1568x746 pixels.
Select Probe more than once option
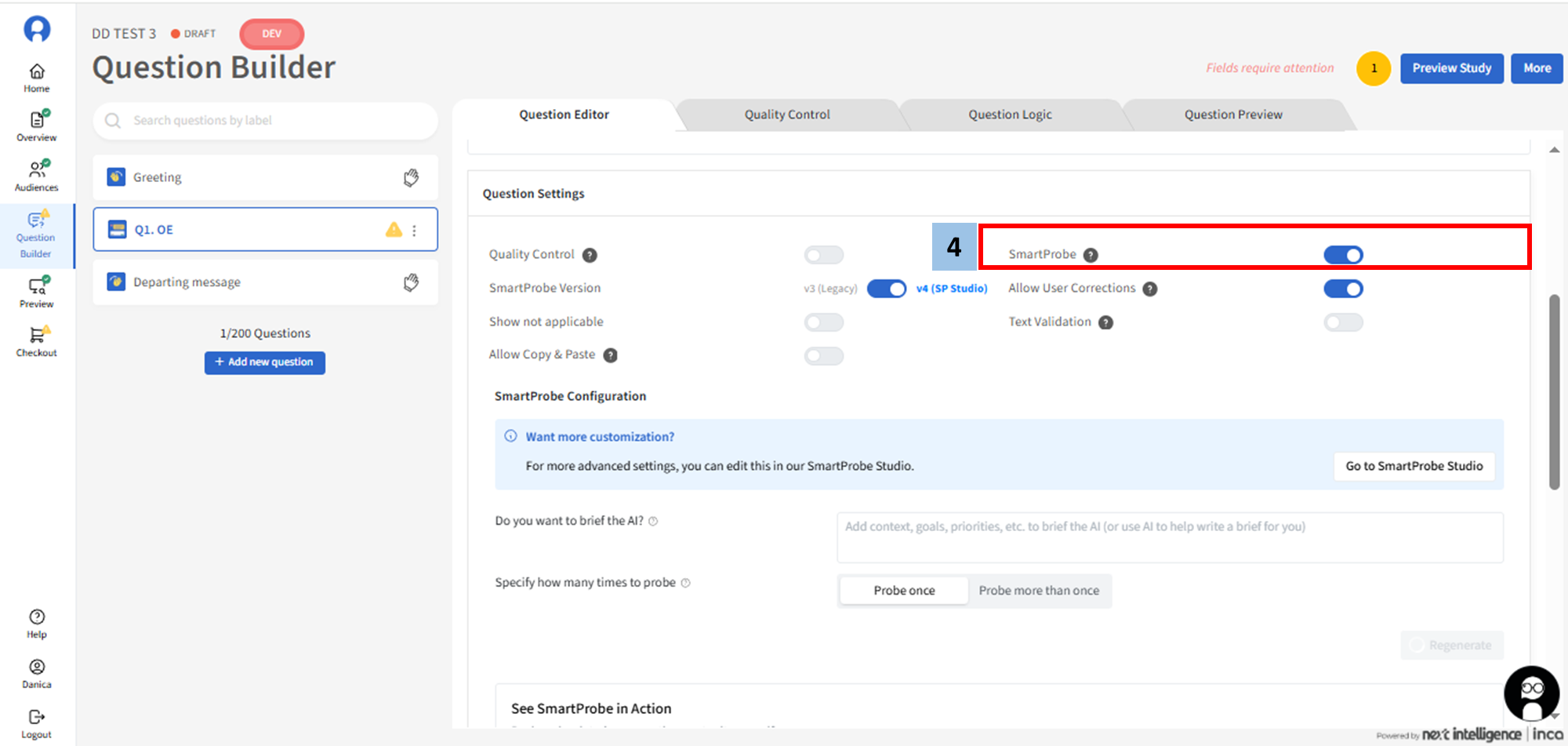pos(1038,591)
